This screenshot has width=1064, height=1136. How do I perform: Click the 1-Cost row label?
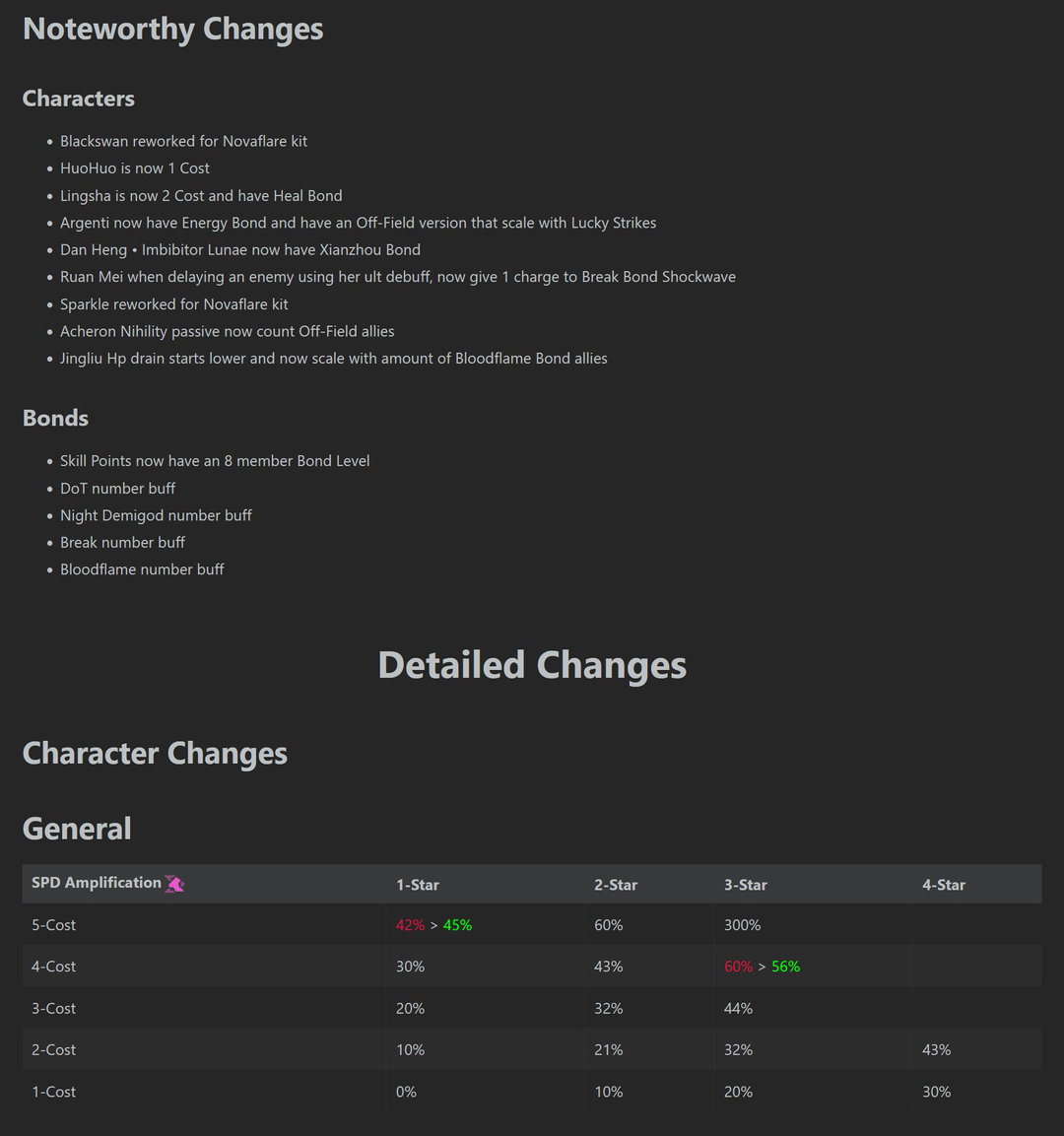[x=53, y=1092]
